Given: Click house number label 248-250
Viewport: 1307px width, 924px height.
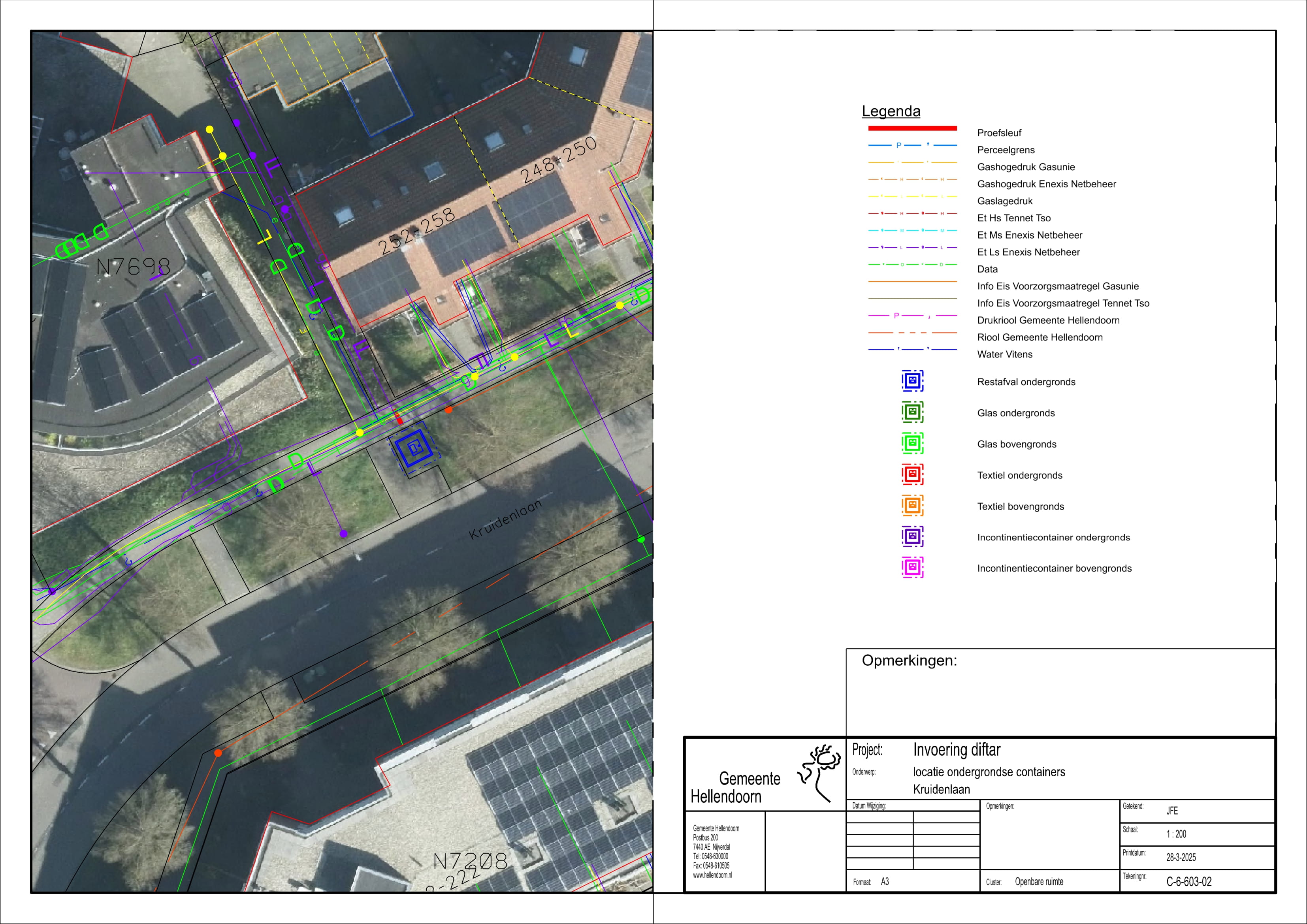Looking at the screenshot, I should pyautogui.click(x=559, y=160).
